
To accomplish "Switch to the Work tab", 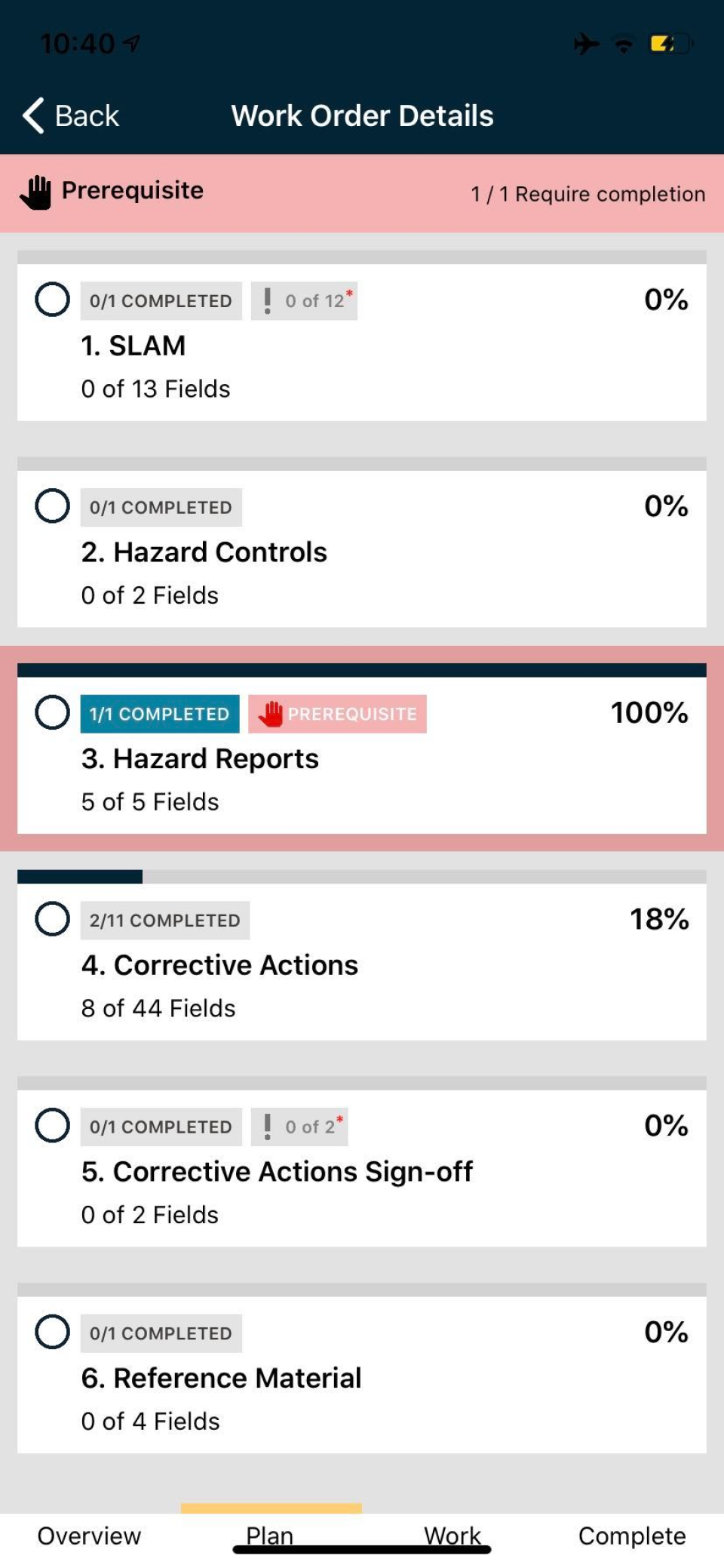I will (452, 1535).
